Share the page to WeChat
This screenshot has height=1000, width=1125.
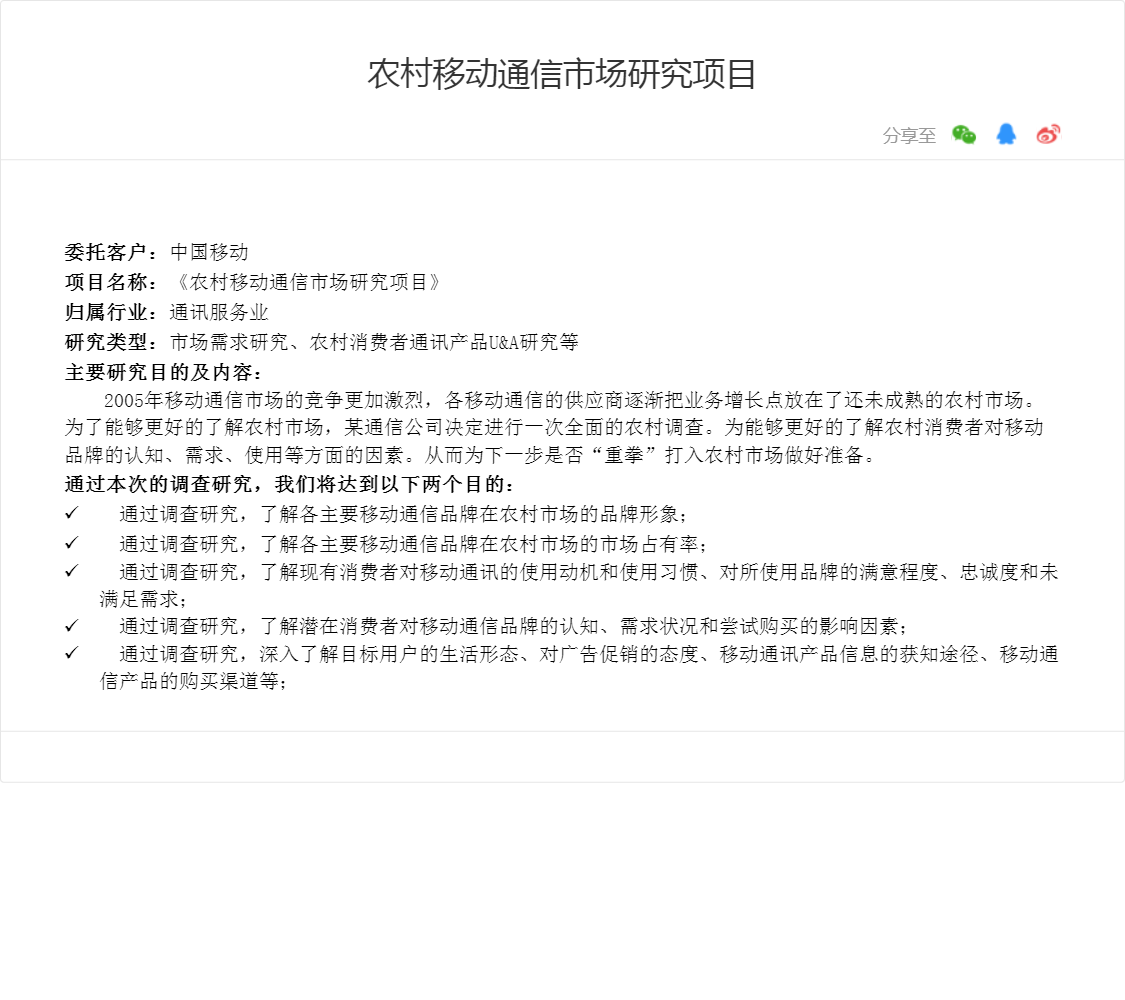click(x=964, y=134)
